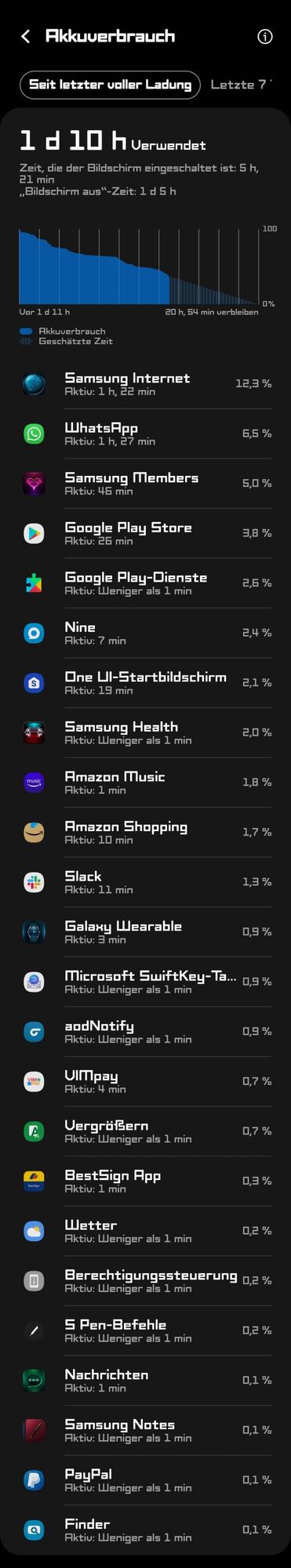Open One UI-Startbildschirm usage details

(145, 682)
